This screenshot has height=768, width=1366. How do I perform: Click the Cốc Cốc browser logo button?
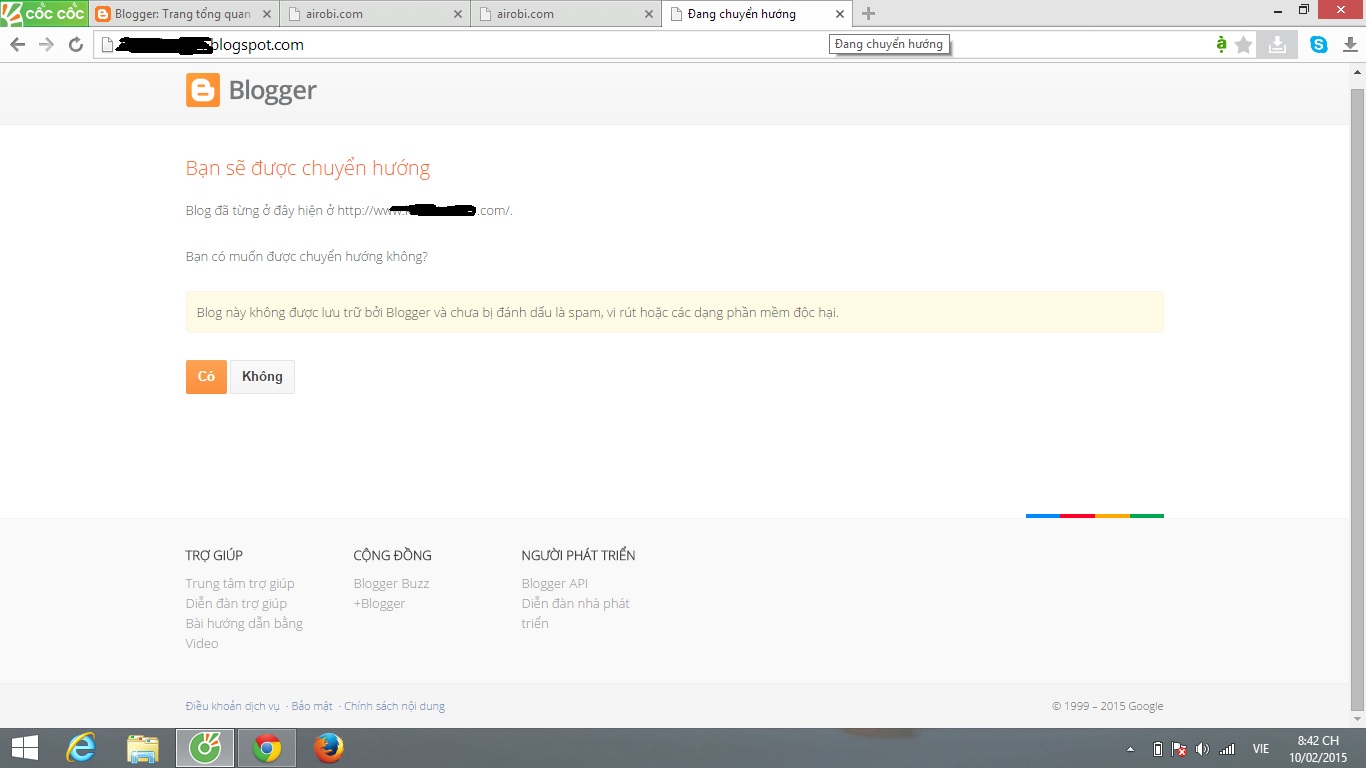[x=44, y=13]
